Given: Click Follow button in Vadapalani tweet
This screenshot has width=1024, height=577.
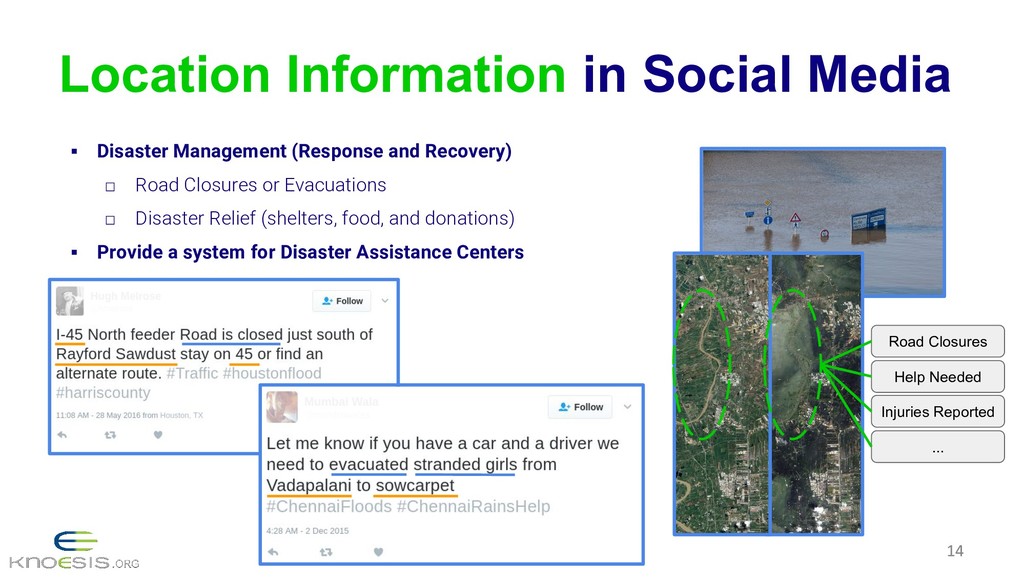Looking at the screenshot, I should [580, 407].
